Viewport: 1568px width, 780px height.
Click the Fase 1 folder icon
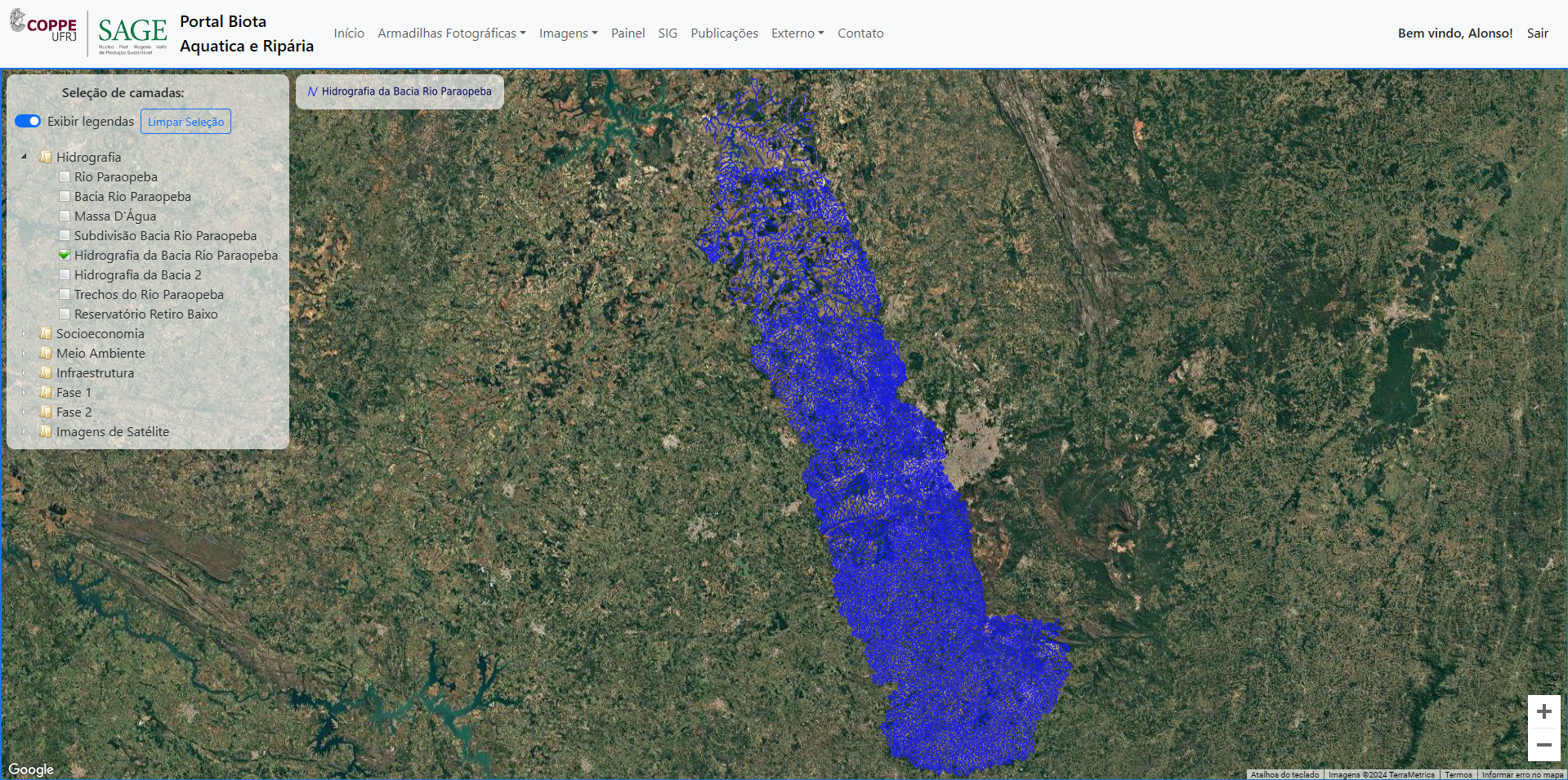[x=46, y=392]
